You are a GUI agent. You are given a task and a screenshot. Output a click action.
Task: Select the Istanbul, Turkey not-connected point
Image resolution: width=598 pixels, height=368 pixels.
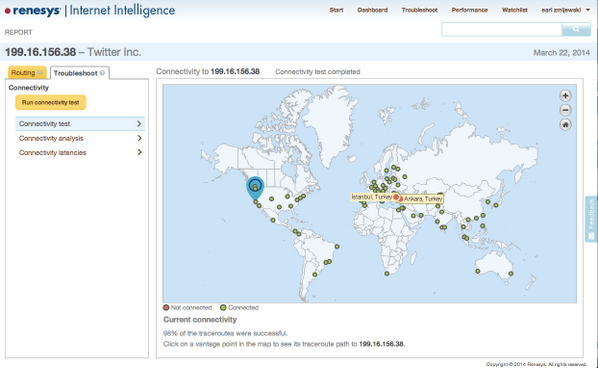point(396,197)
